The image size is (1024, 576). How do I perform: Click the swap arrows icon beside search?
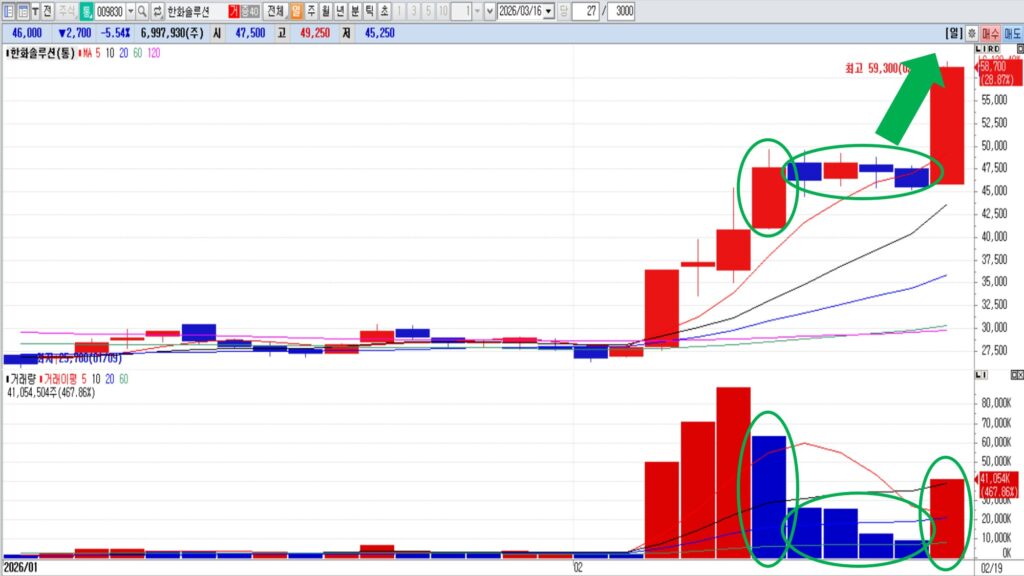click(x=157, y=11)
